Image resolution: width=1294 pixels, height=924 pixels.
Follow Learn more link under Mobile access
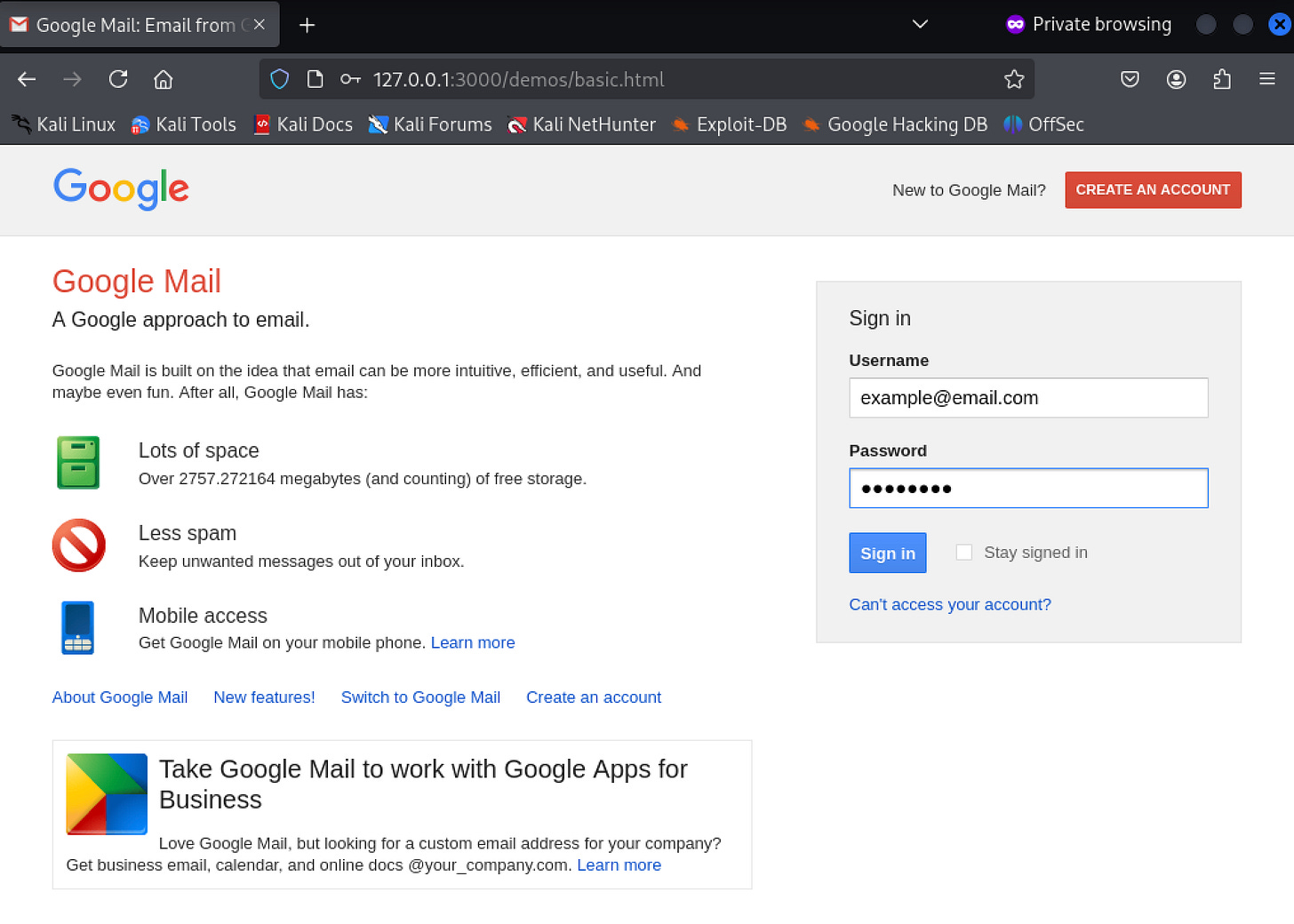pyautogui.click(x=473, y=642)
